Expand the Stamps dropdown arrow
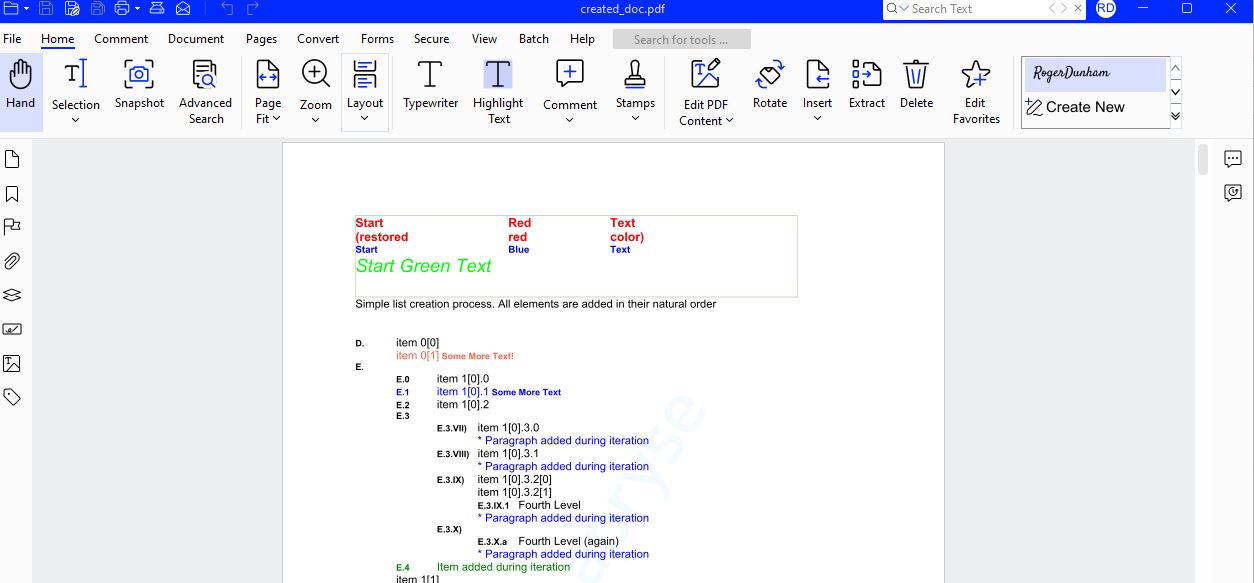The width and height of the screenshot is (1254, 583). coord(635,119)
